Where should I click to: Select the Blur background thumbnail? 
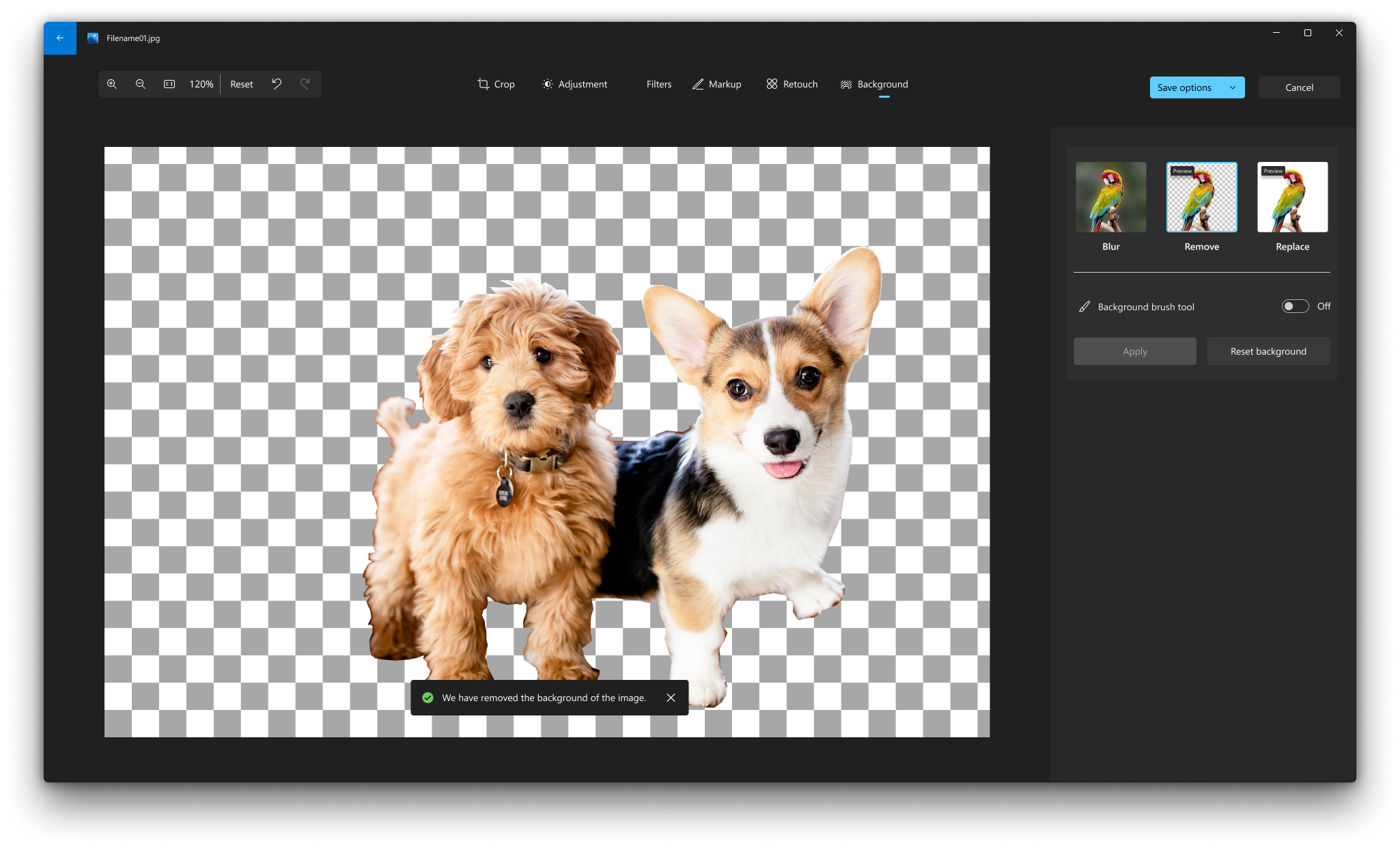1111,197
